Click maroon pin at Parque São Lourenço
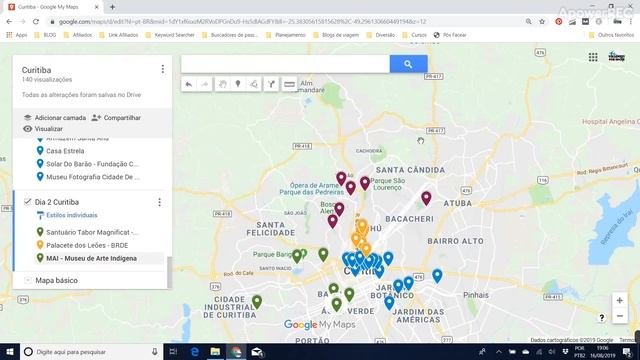 [x=365, y=183]
